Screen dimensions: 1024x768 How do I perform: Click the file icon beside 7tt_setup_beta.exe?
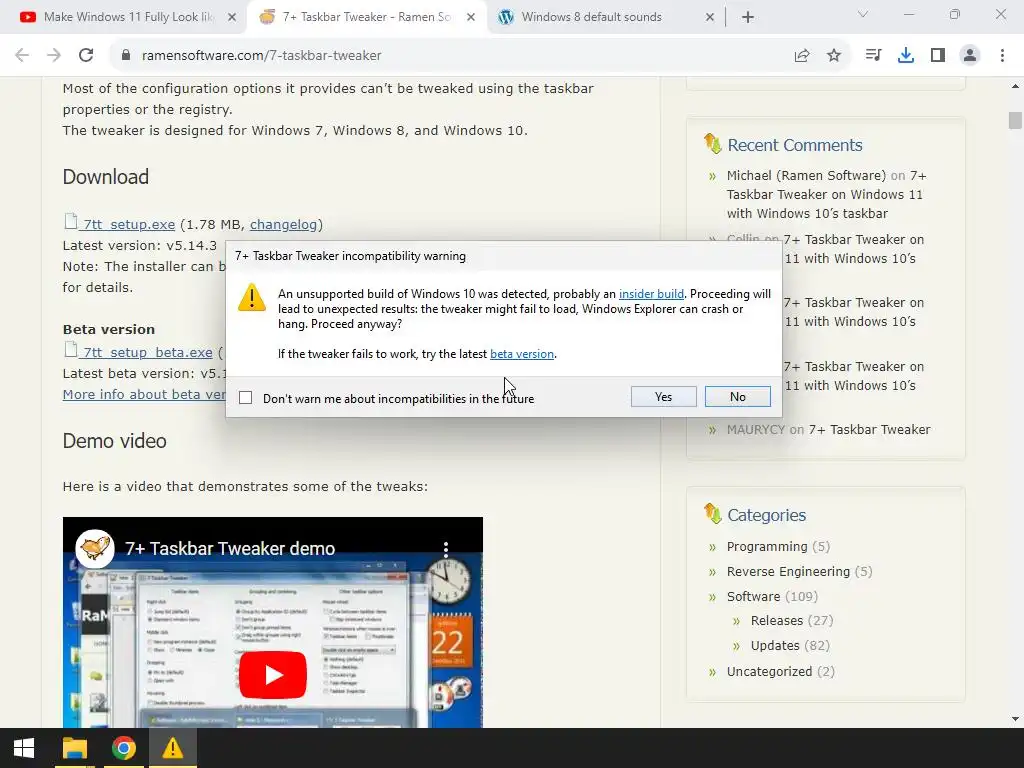(71, 349)
